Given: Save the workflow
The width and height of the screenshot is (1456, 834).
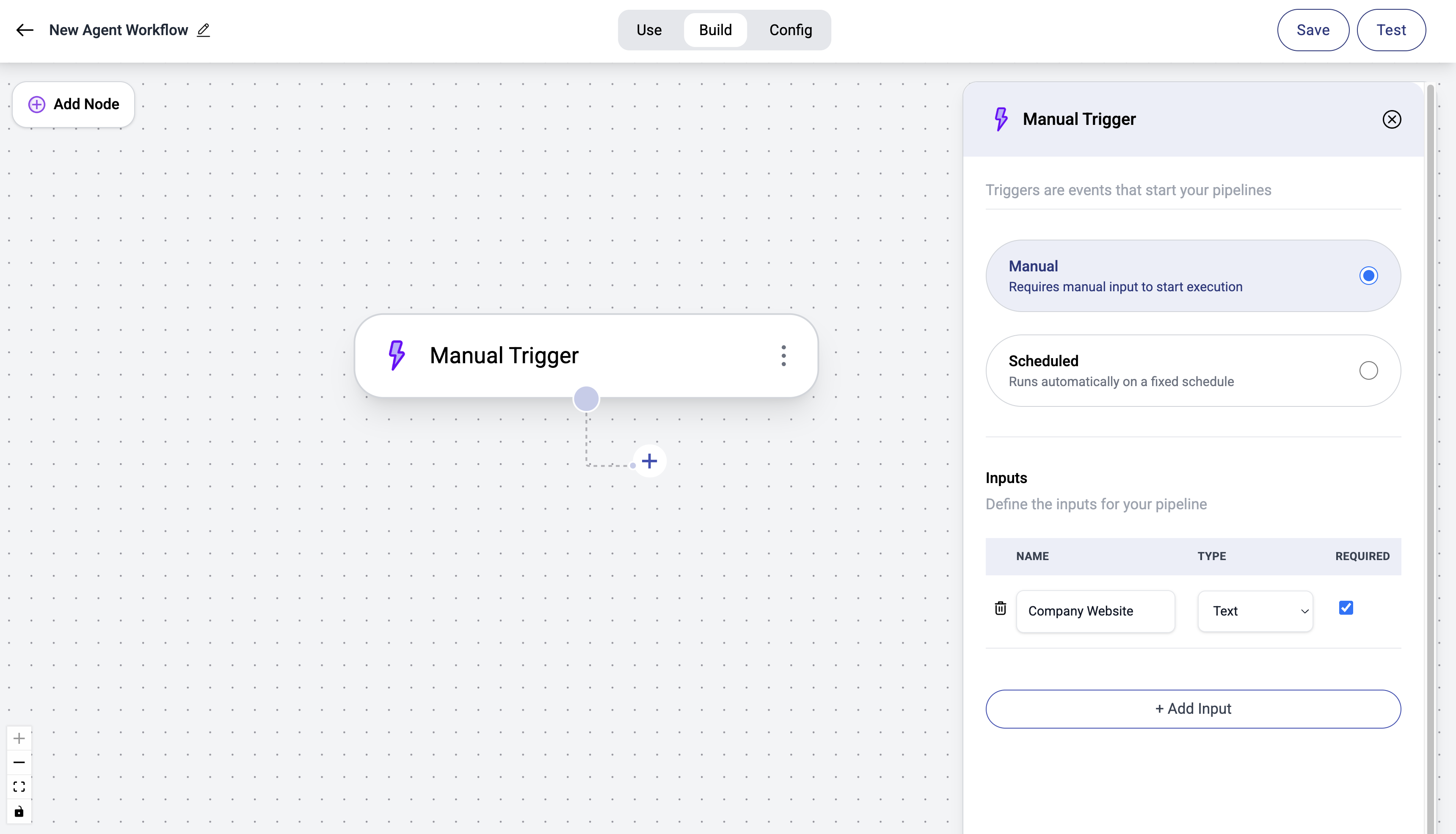Looking at the screenshot, I should [1313, 30].
